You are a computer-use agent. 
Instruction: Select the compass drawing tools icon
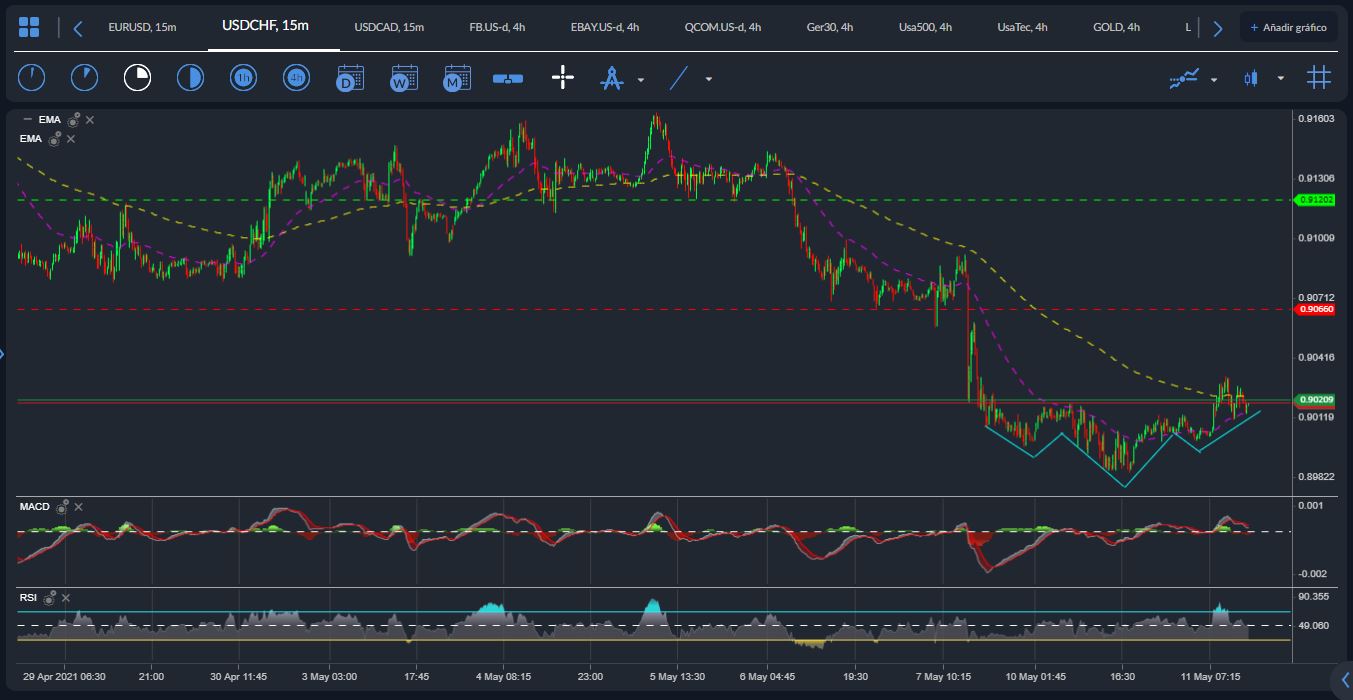[x=612, y=77]
